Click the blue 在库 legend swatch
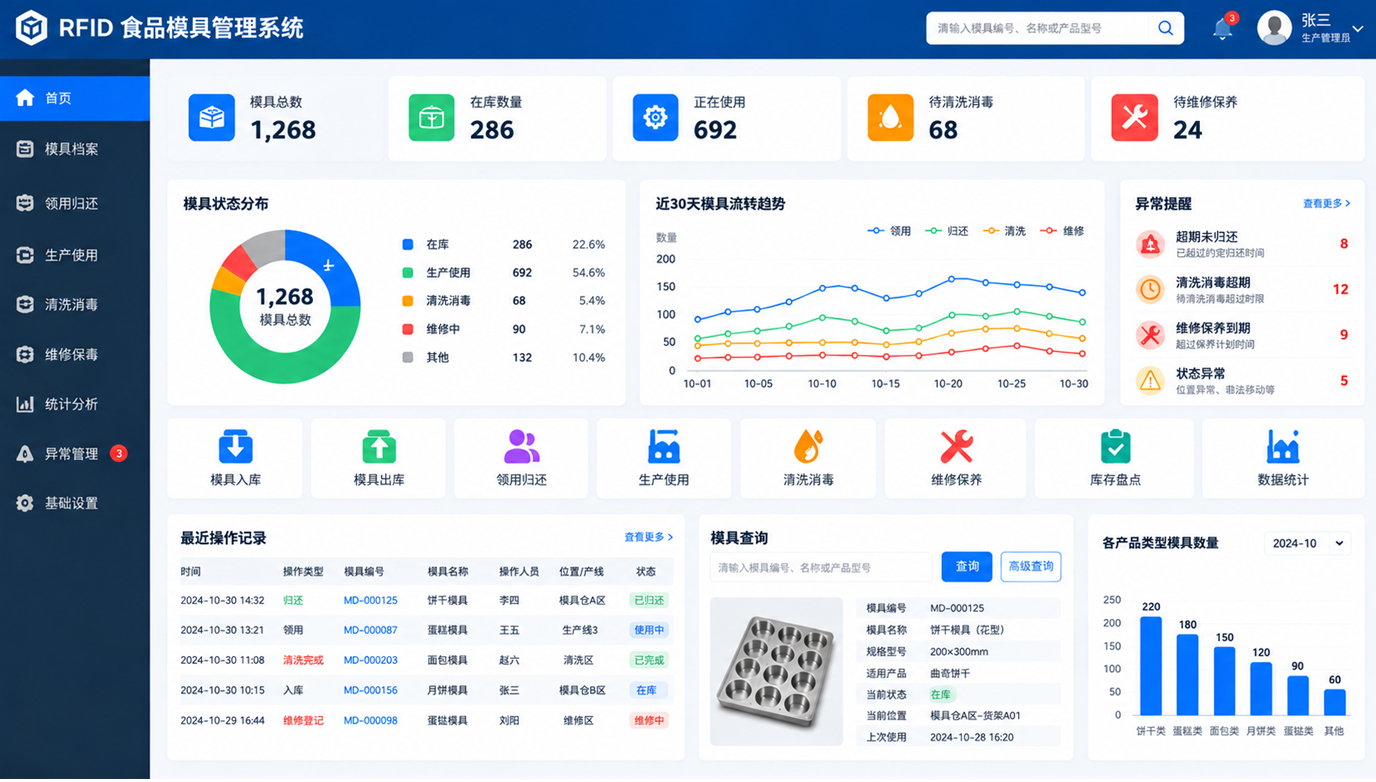Viewport: 1376px width, 782px height. [x=408, y=244]
